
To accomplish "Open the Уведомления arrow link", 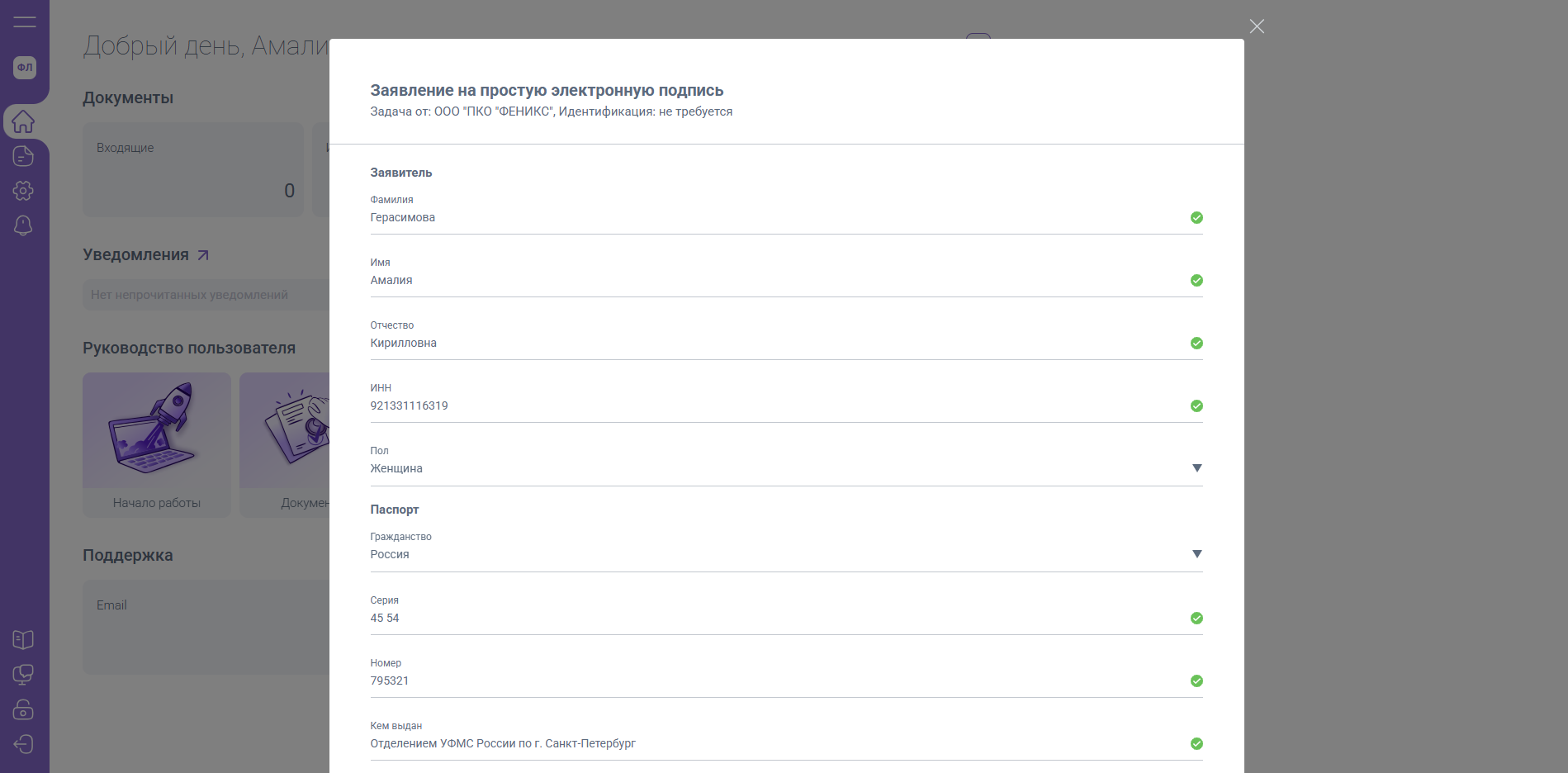I will tap(203, 255).
